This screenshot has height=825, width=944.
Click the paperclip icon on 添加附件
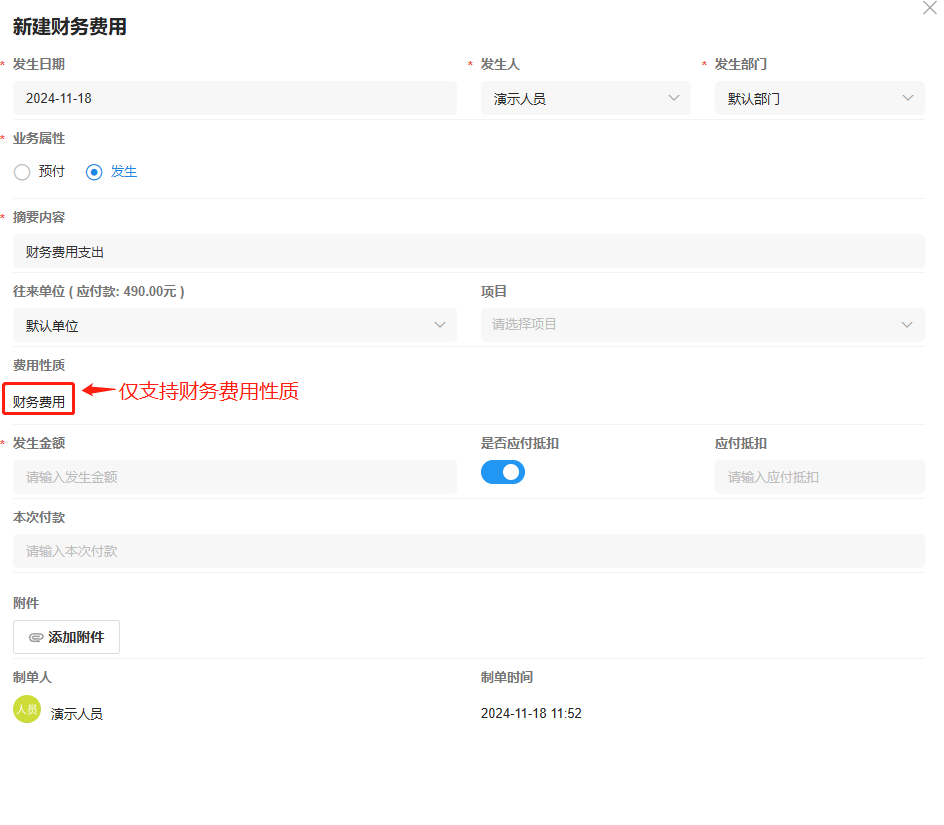point(36,637)
